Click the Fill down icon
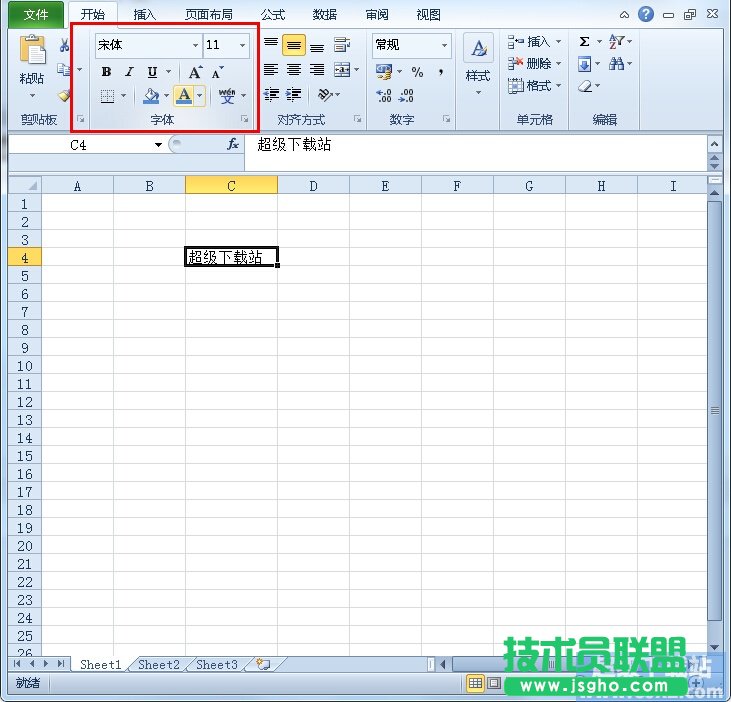The image size is (731, 702). click(x=584, y=64)
